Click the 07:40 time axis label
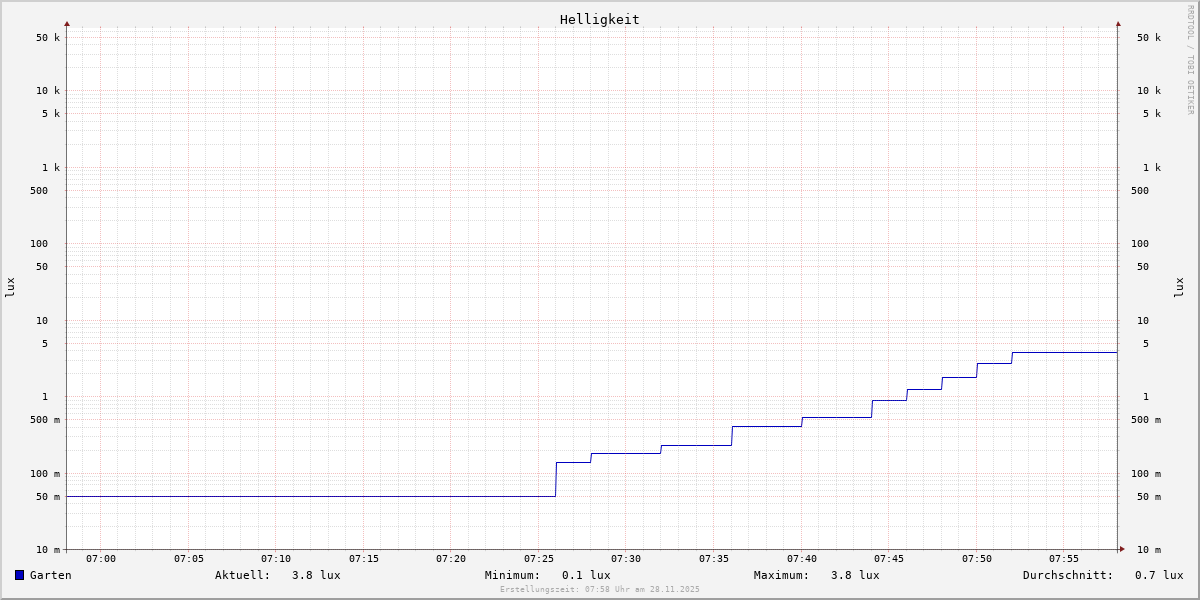The width and height of the screenshot is (1200, 600). tap(802, 559)
